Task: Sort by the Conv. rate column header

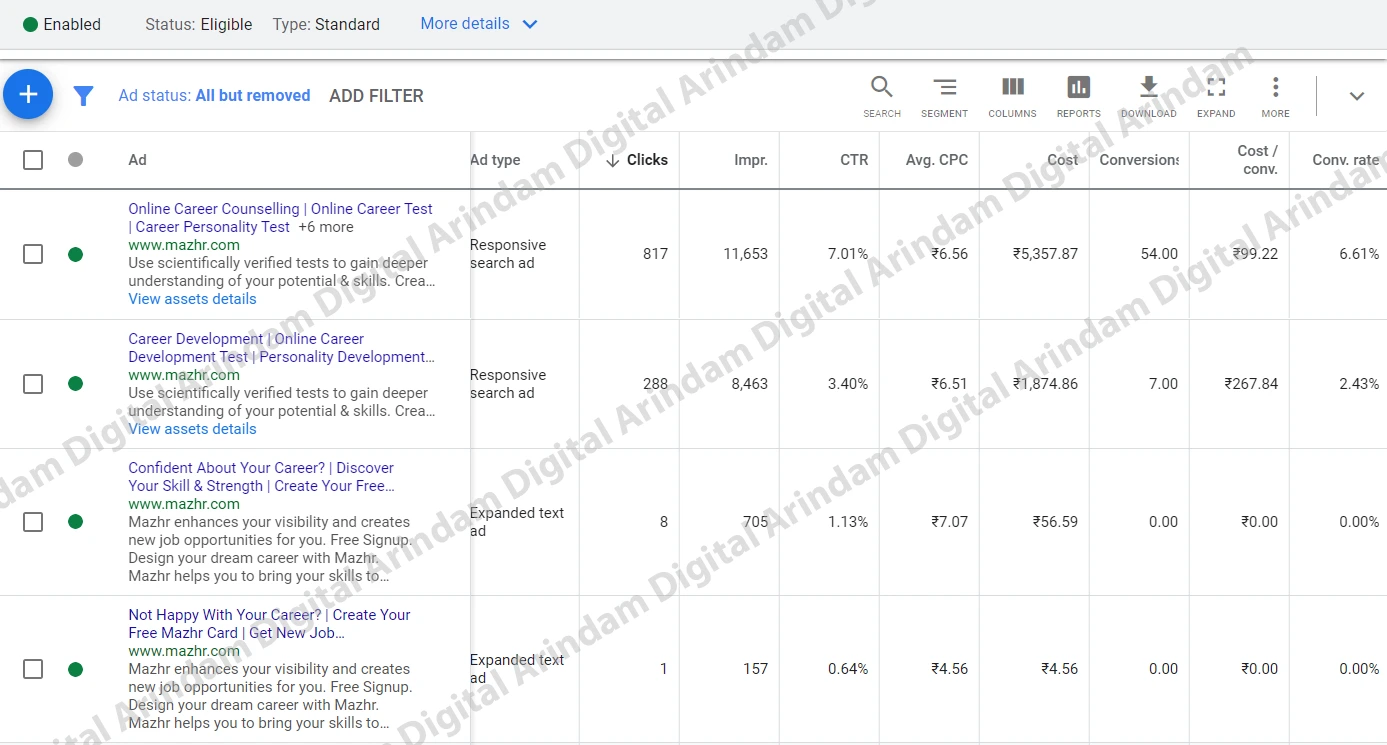Action: [1345, 160]
